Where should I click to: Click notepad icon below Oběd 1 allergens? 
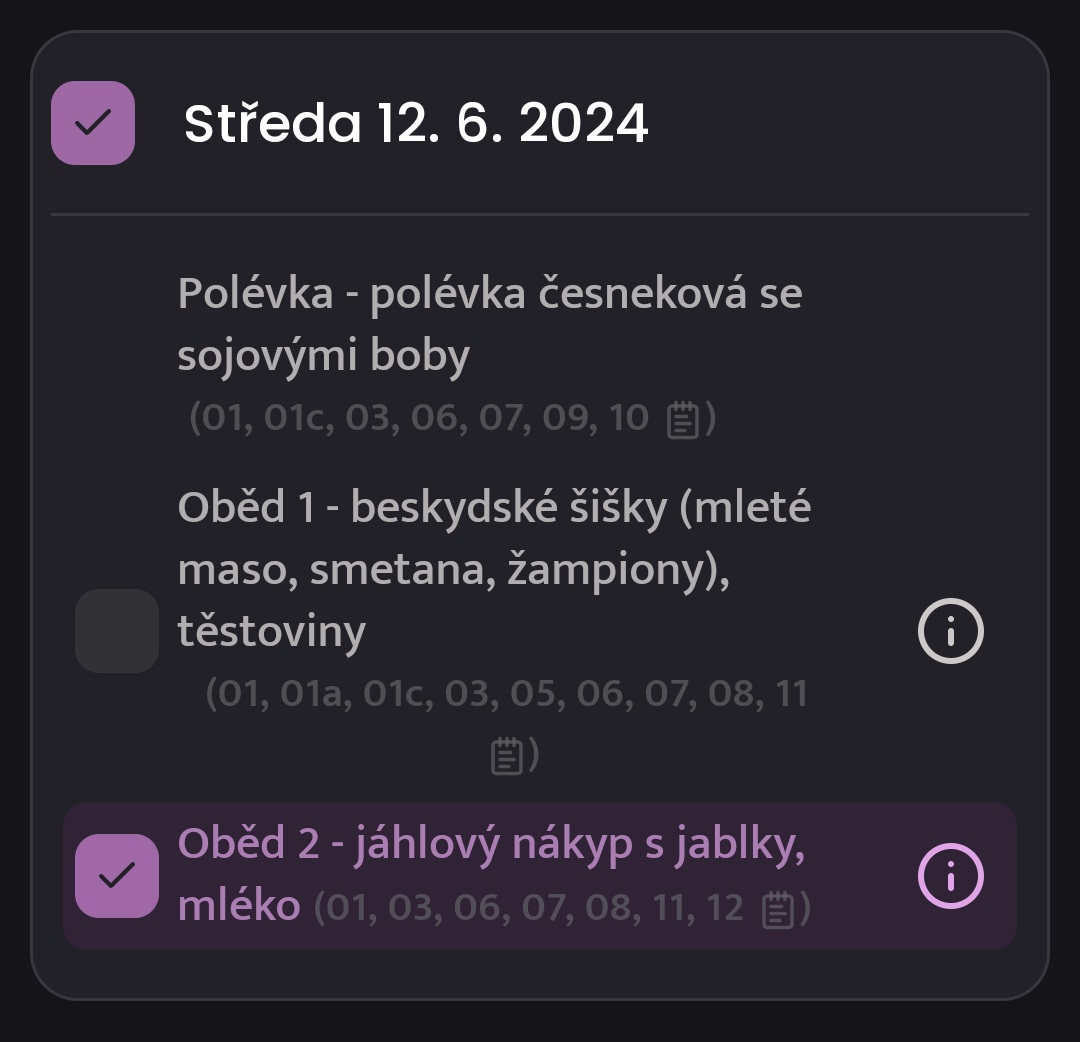(x=506, y=756)
